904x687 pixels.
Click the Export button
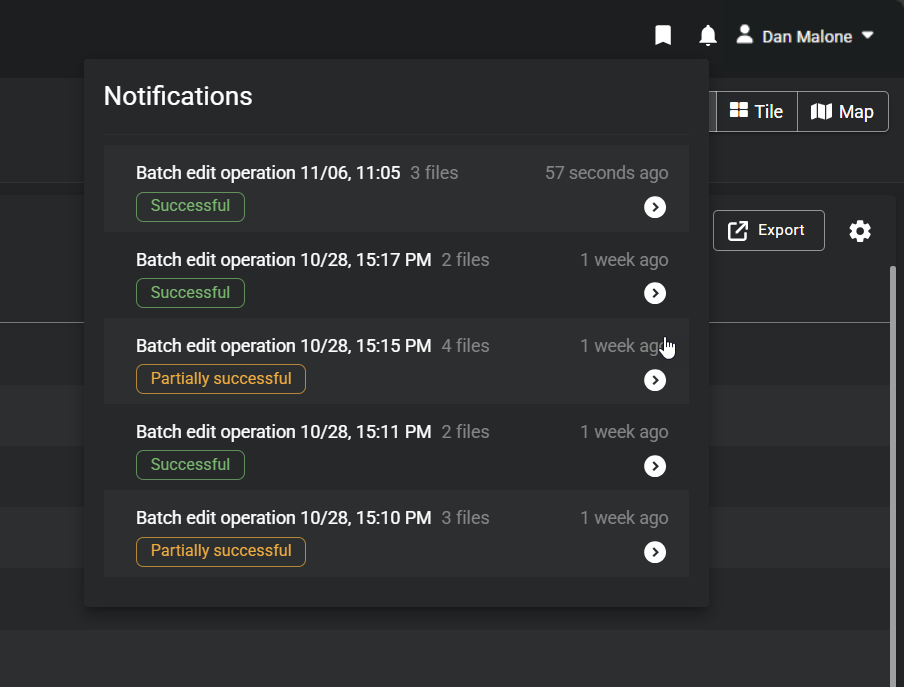tap(768, 230)
